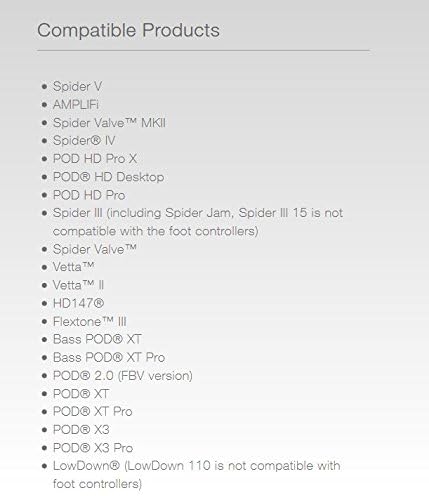Click the Spider III compatibility note

click(198, 222)
